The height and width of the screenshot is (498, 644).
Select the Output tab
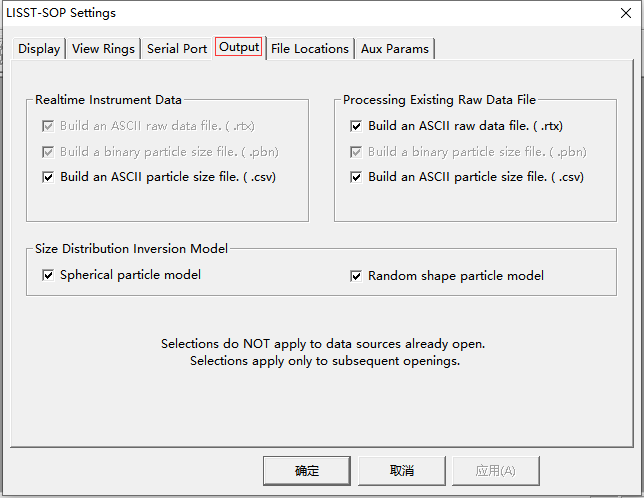239,47
